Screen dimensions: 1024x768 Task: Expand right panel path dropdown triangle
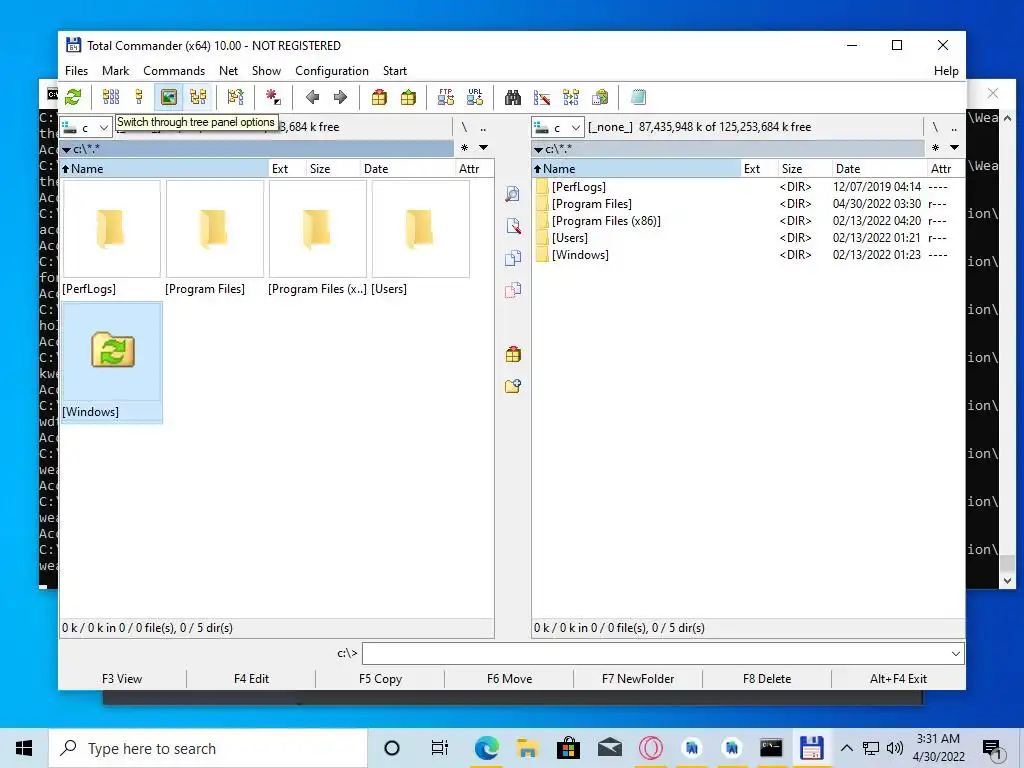[538, 150]
